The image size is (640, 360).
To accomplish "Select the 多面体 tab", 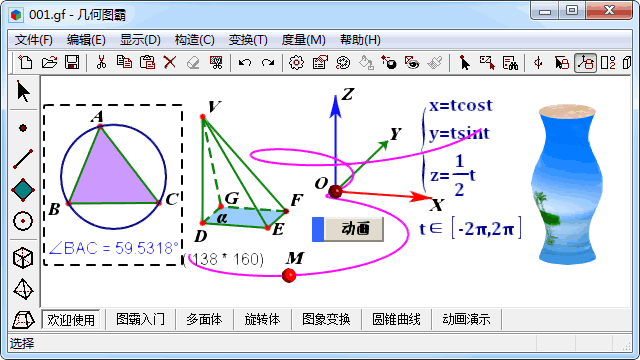I will [x=204, y=319].
